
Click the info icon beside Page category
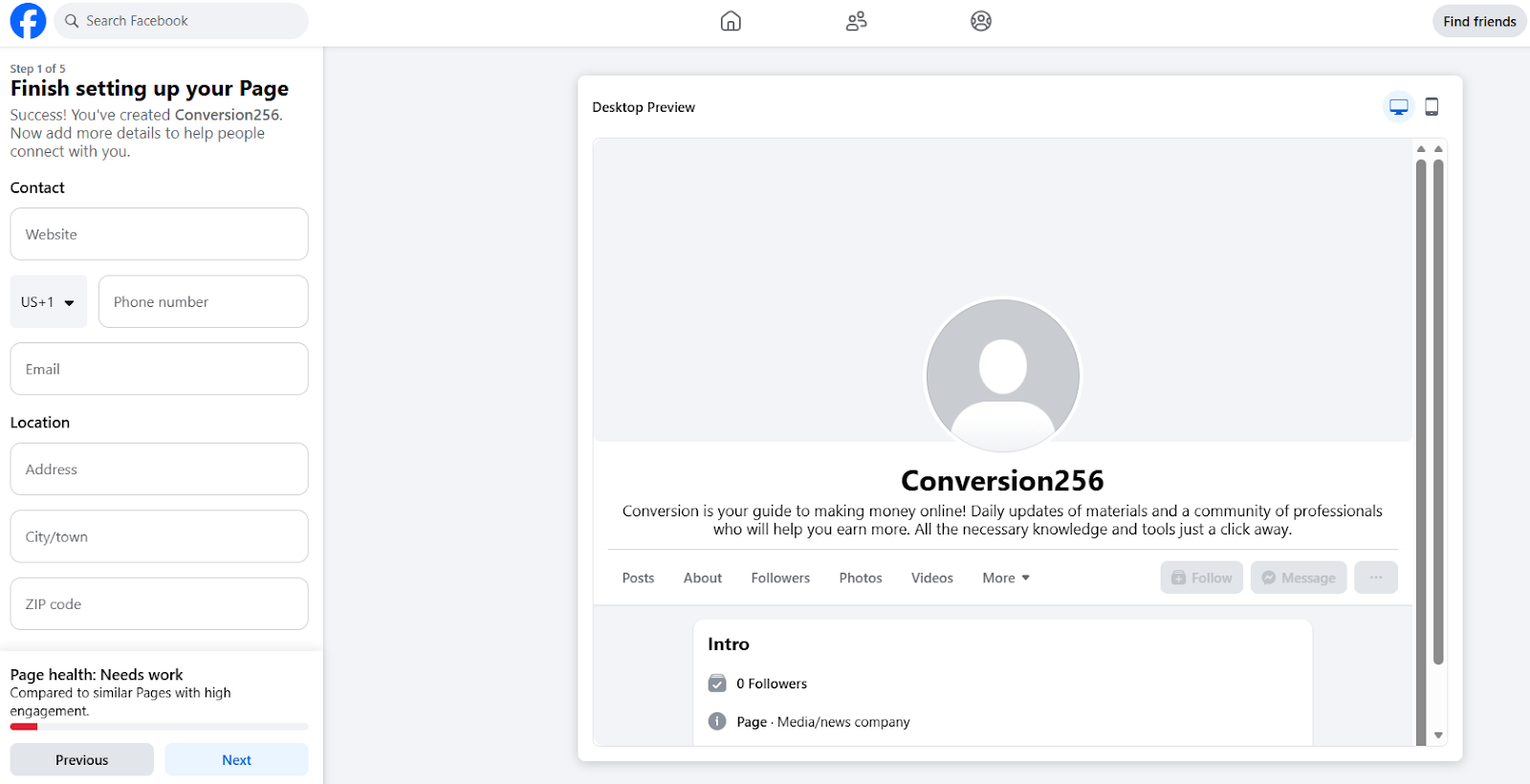pos(717,722)
